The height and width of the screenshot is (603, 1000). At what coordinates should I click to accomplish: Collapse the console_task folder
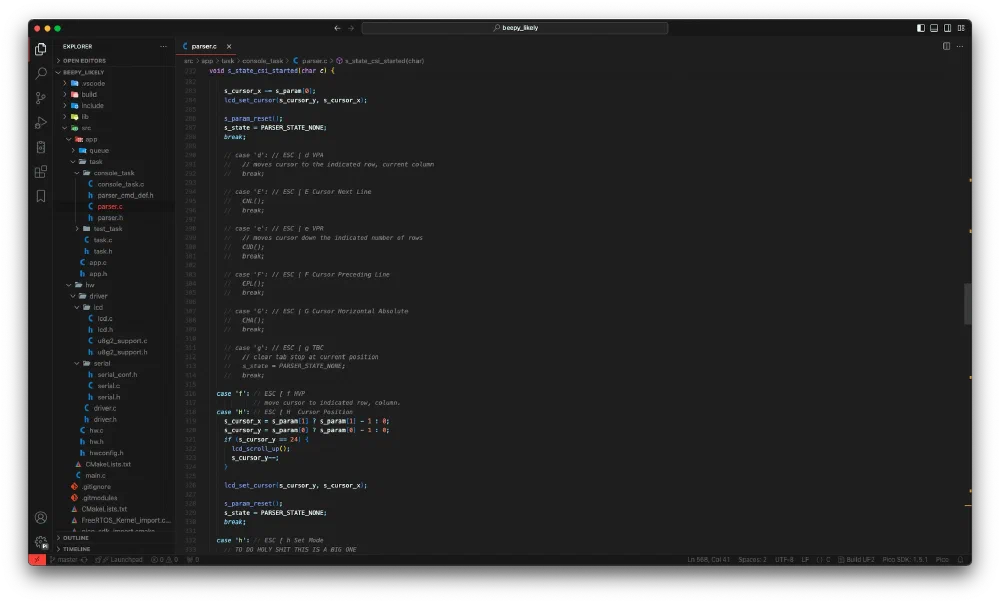[x=113, y=173]
